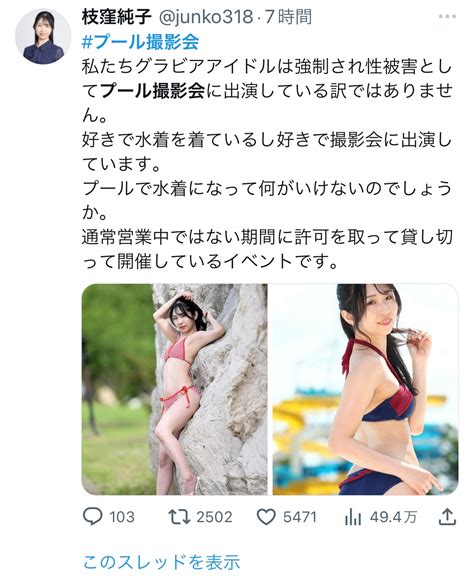The image size is (474, 587).
Task: Open the display name 枝窪純子
Action: [x=116, y=17]
